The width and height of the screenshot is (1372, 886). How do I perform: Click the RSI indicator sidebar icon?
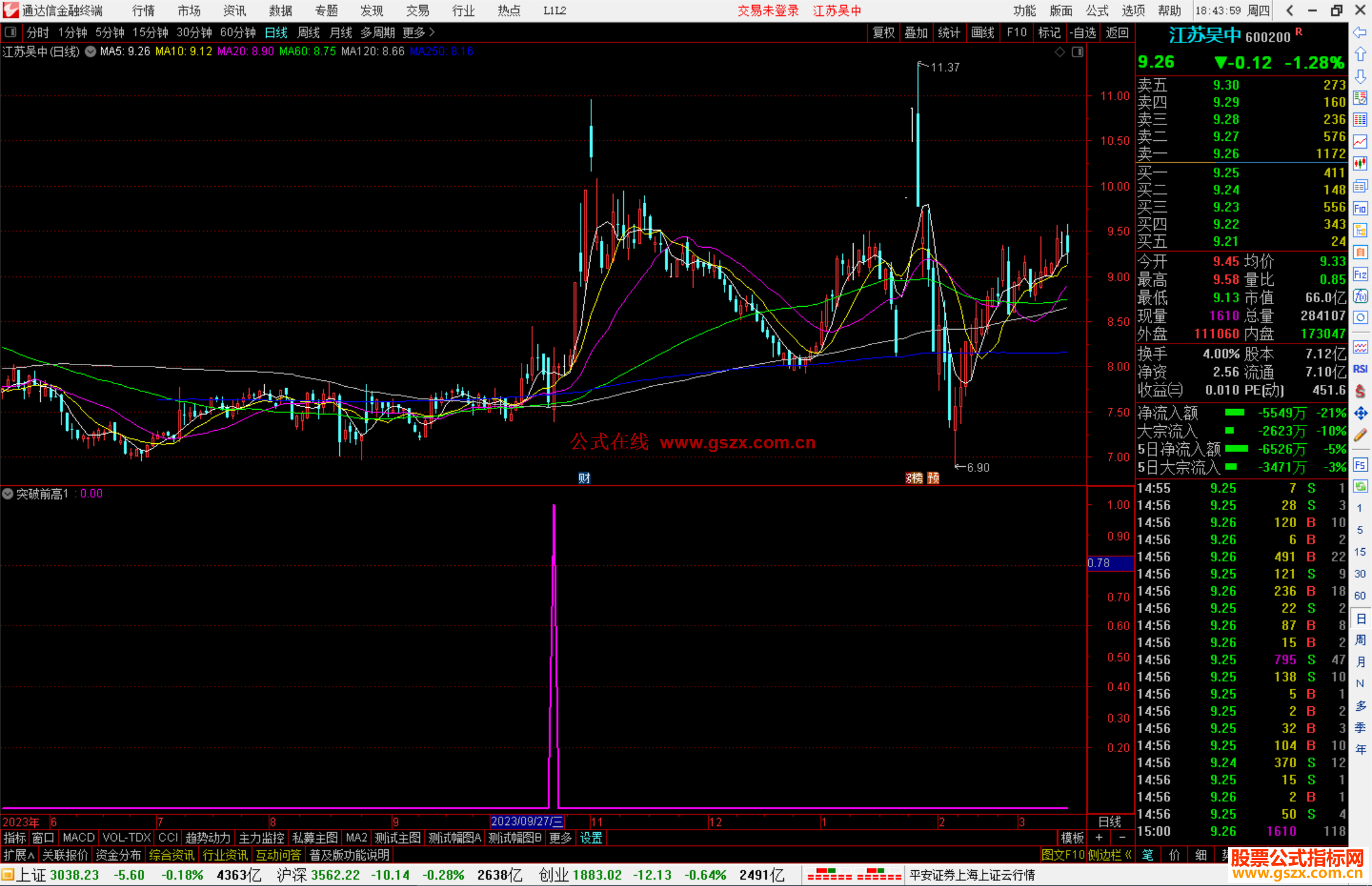coord(1360,369)
